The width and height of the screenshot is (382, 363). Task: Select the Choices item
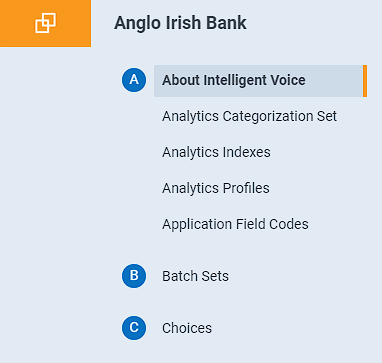[187, 328]
